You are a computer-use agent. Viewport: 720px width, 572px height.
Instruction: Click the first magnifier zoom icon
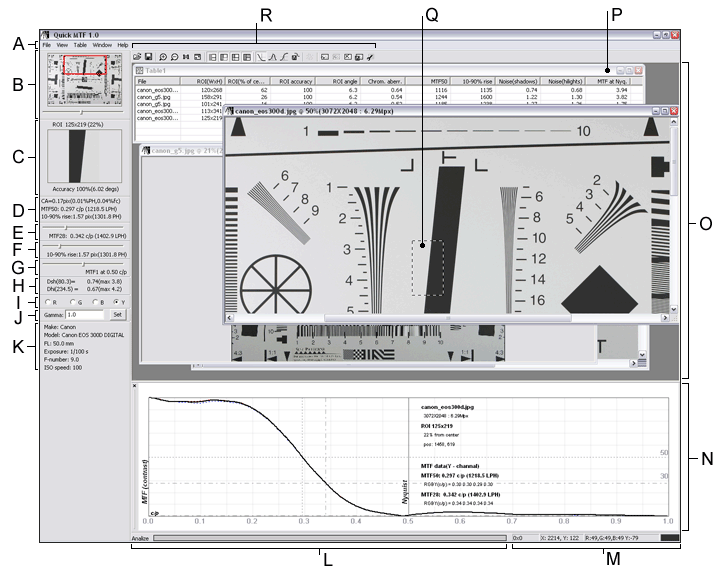pos(163,57)
